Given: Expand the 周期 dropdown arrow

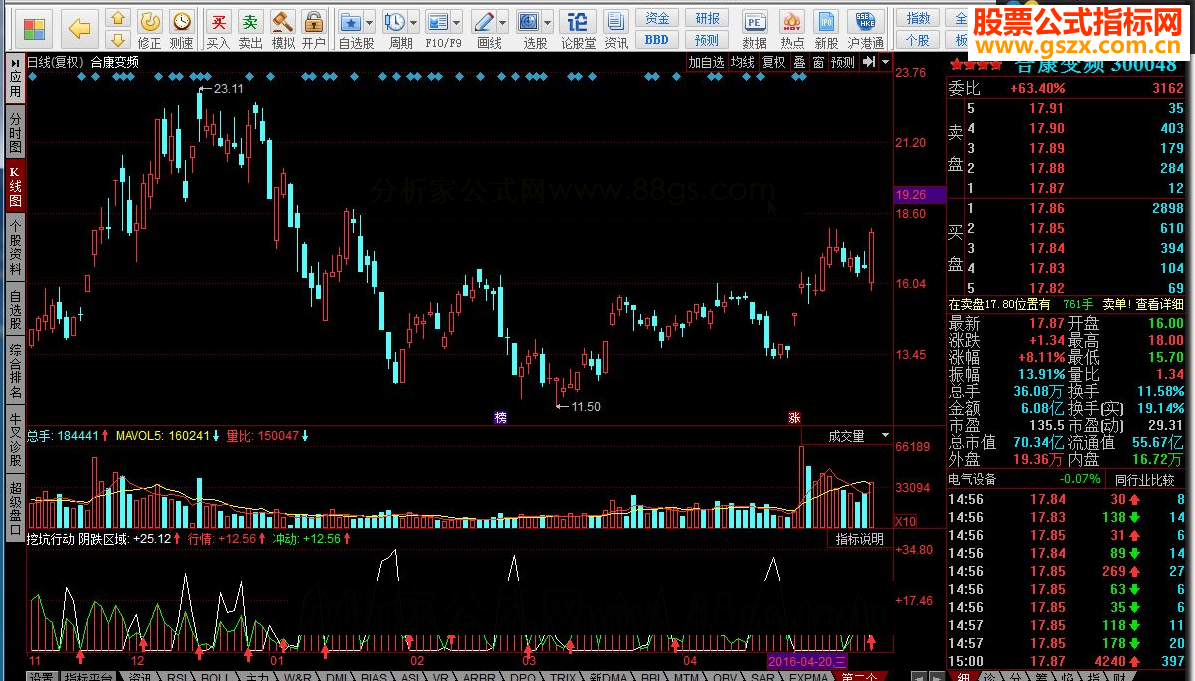Looking at the screenshot, I should pos(414,23).
